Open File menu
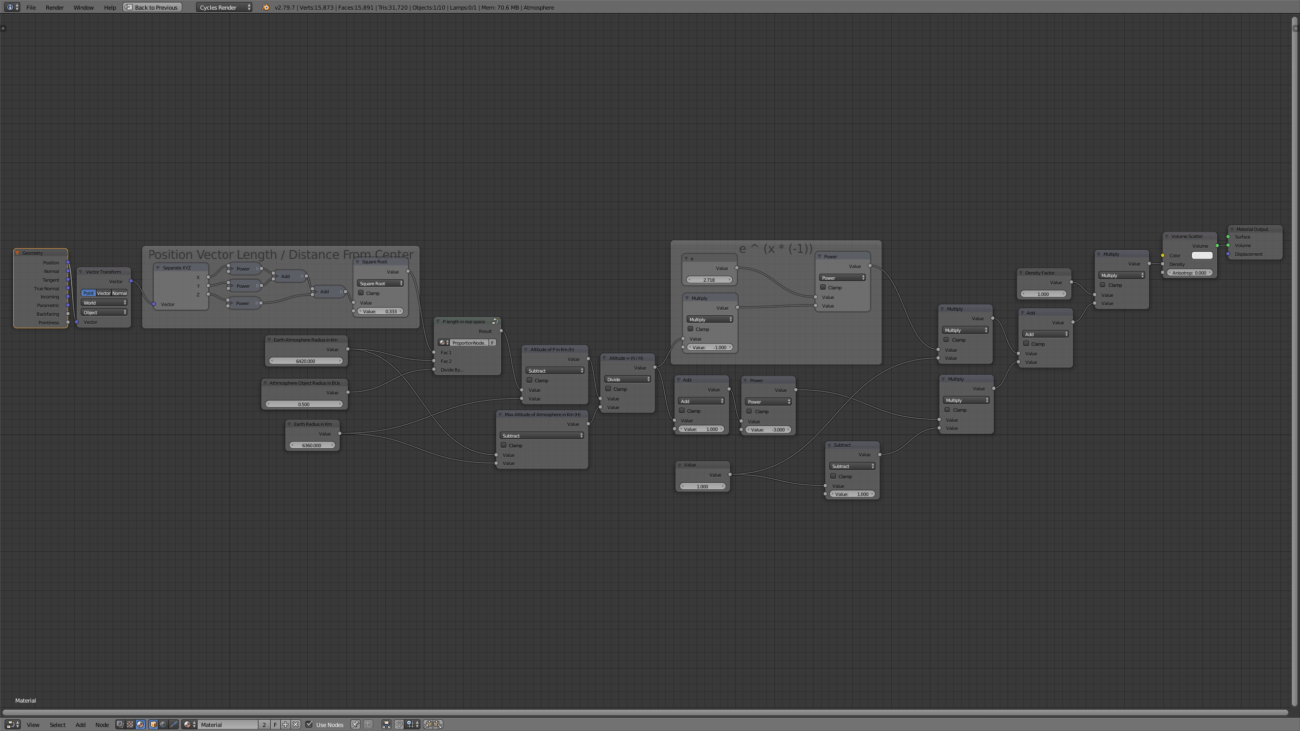This screenshot has height=731, width=1300. point(31,7)
